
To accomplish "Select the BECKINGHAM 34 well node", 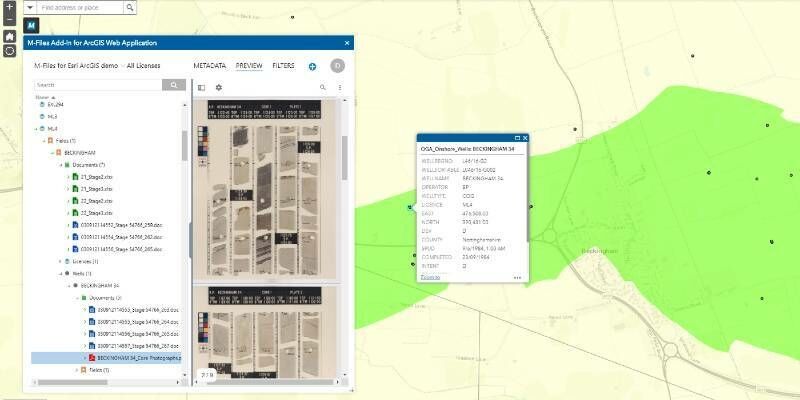I will click(x=99, y=286).
